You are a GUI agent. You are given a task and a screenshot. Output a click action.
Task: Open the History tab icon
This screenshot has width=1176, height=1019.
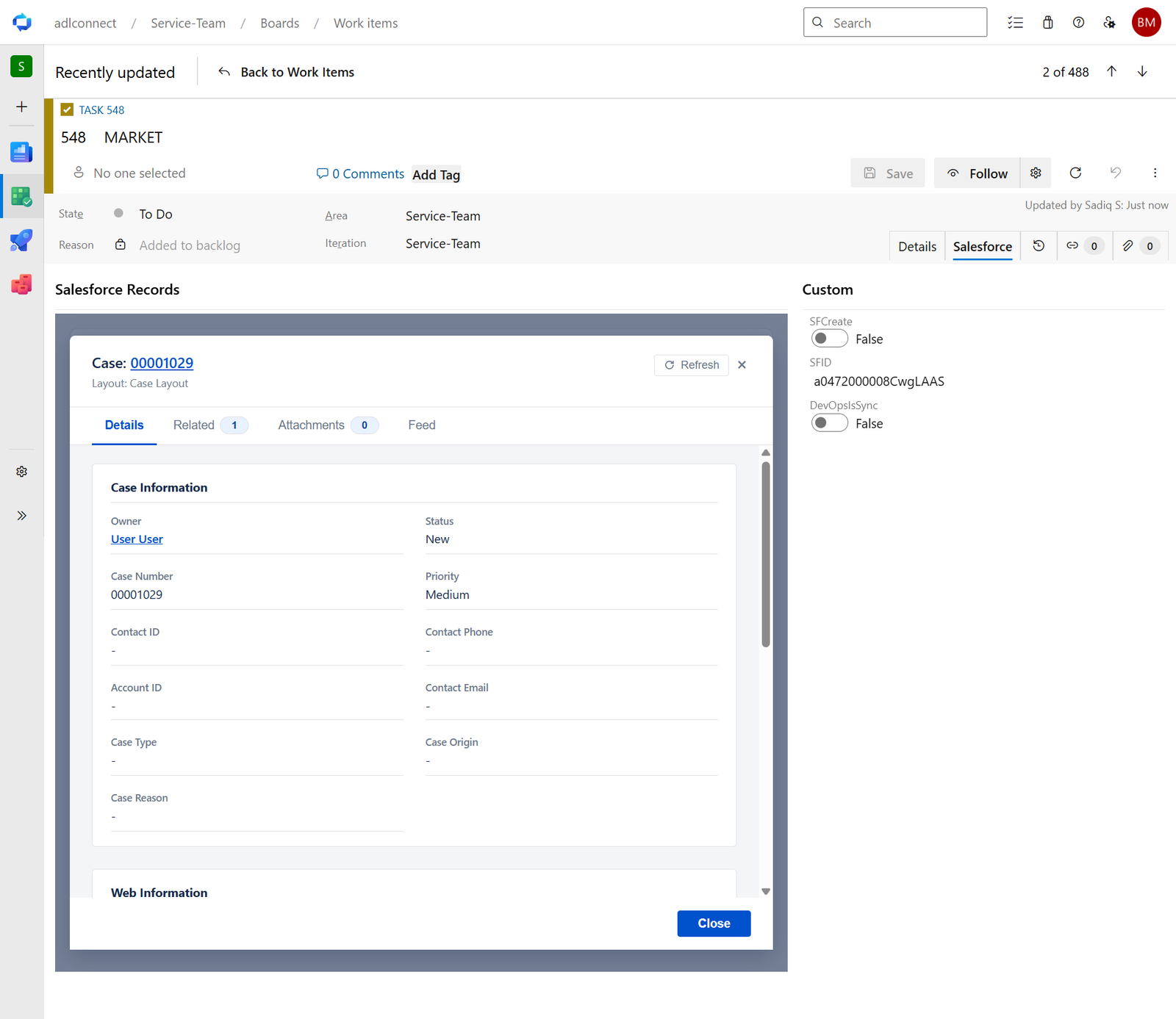click(x=1039, y=246)
